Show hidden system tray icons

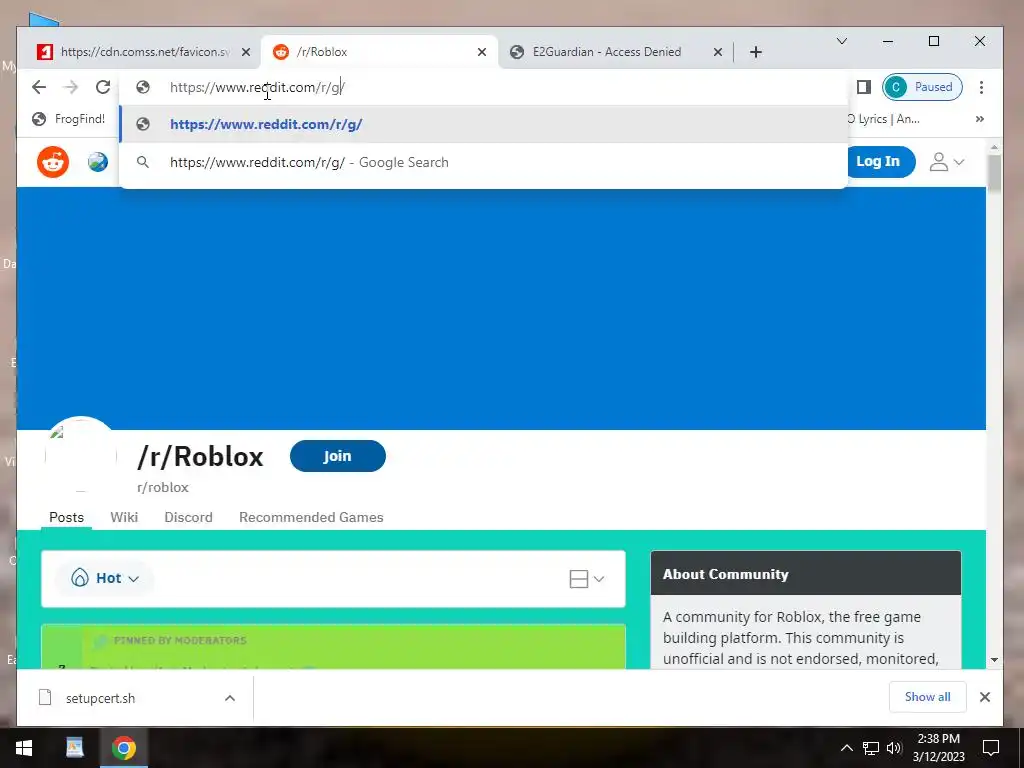coord(846,748)
